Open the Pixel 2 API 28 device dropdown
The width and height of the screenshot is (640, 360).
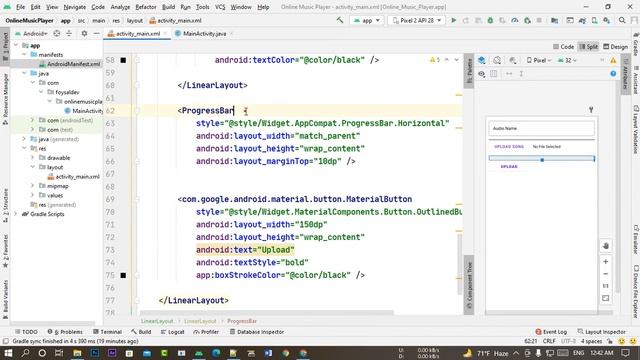(416, 20)
